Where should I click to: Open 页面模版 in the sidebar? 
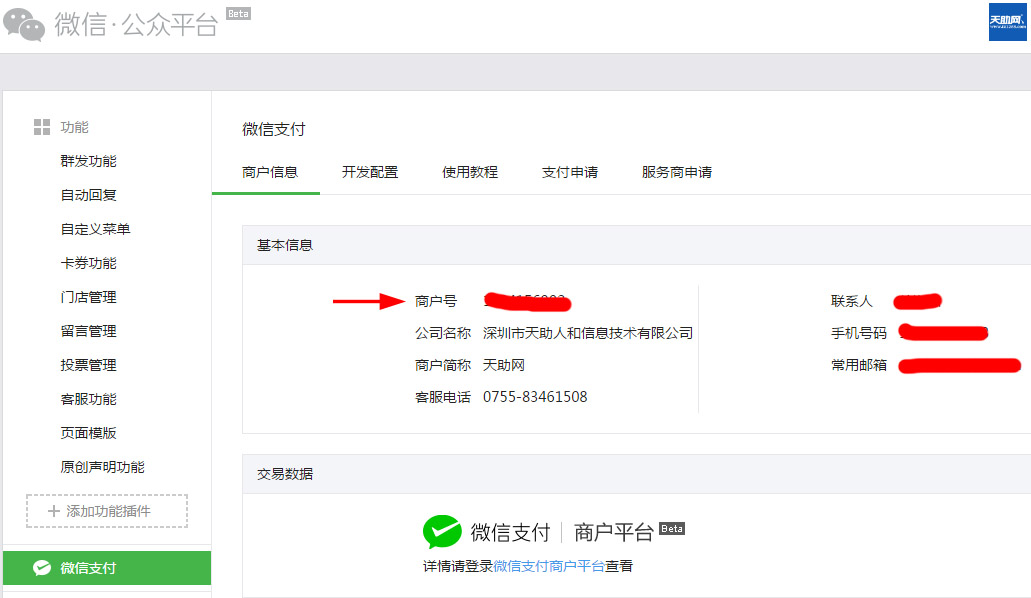pyautogui.click(x=88, y=433)
